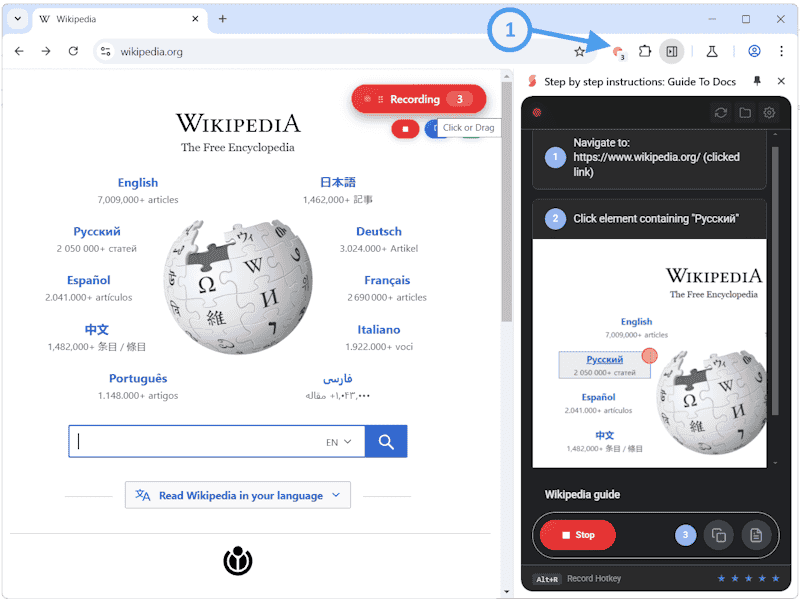Viewport: 800px width, 600px height.
Task: Go back to previous page
Action: coord(19,51)
